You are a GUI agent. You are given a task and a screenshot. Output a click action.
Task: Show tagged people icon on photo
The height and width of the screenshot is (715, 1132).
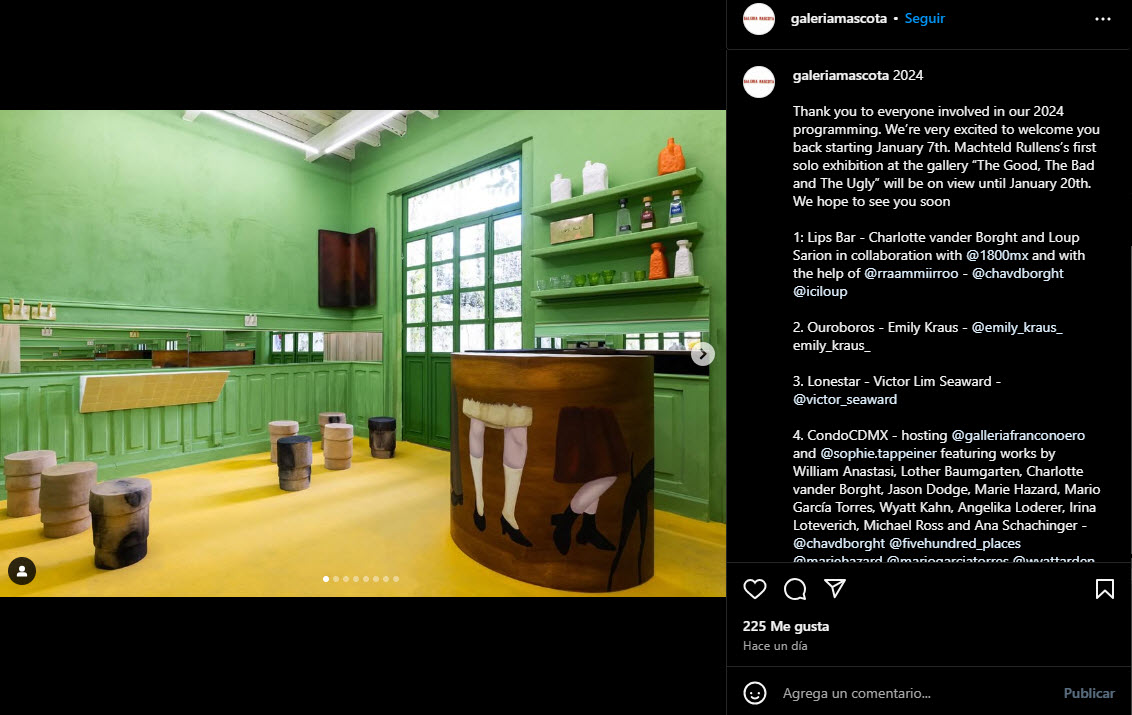(x=22, y=571)
